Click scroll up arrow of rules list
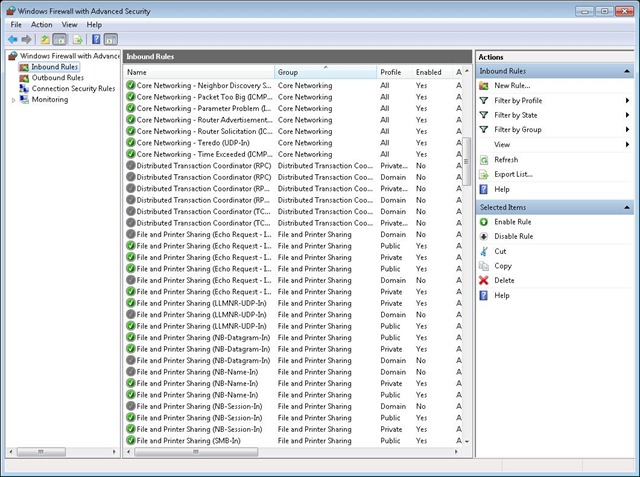Viewport: 640px width, 477px height. pos(467,71)
